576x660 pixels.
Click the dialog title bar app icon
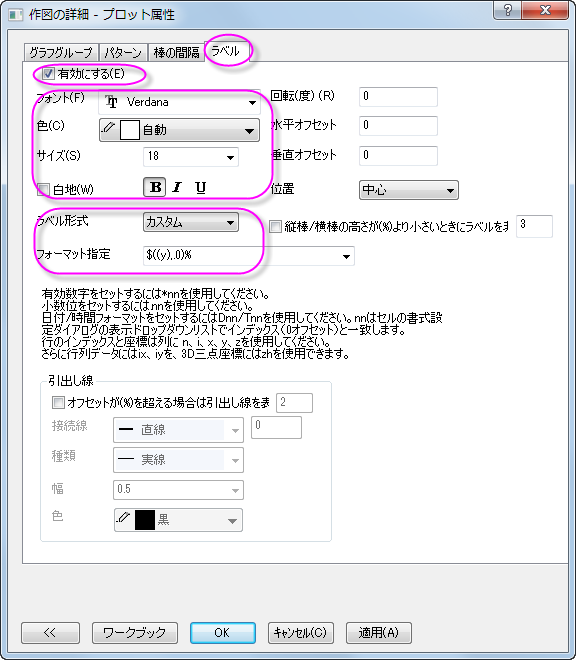(x=16, y=15)
